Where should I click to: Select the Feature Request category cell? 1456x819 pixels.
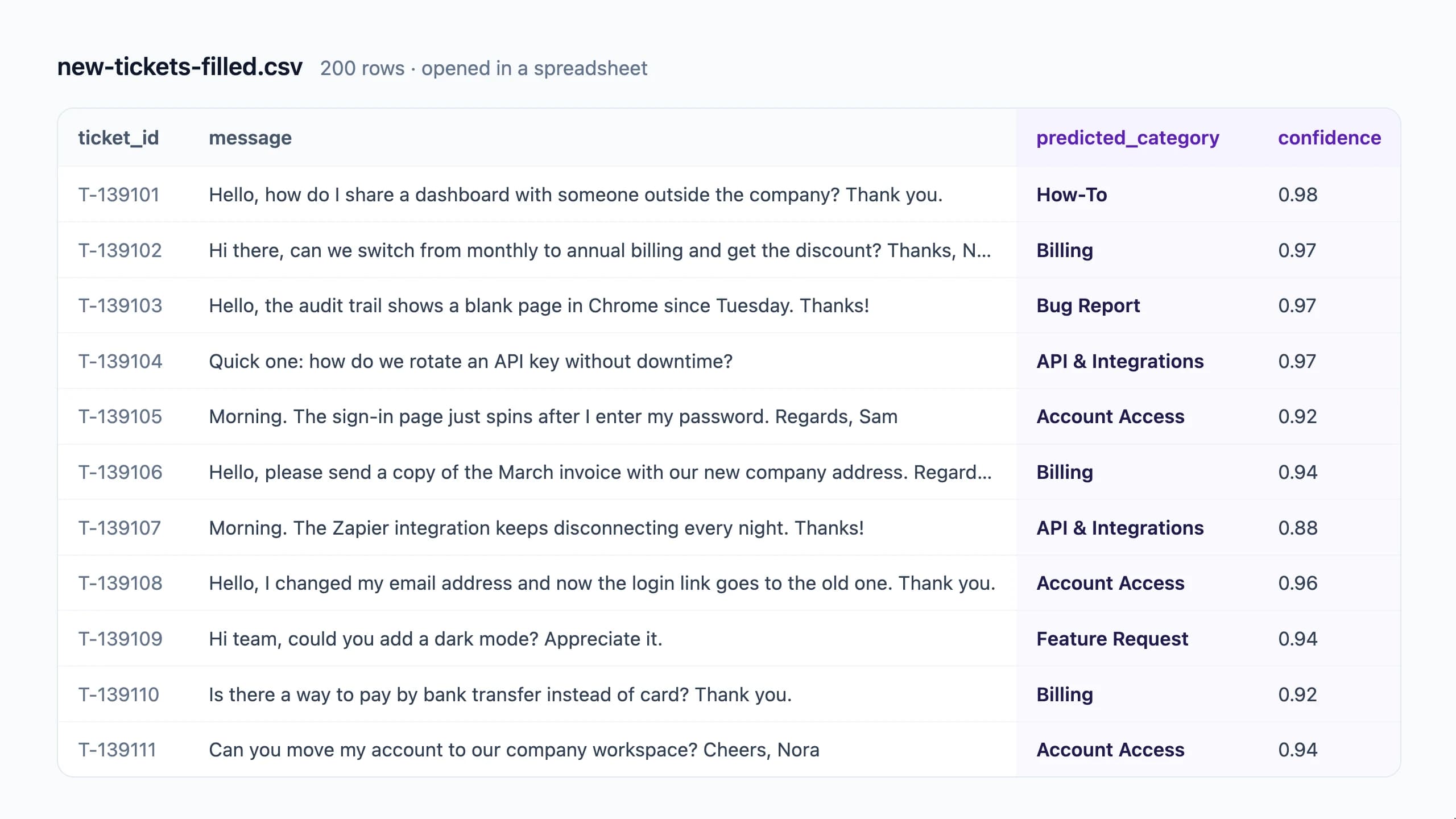point(1112,639)
